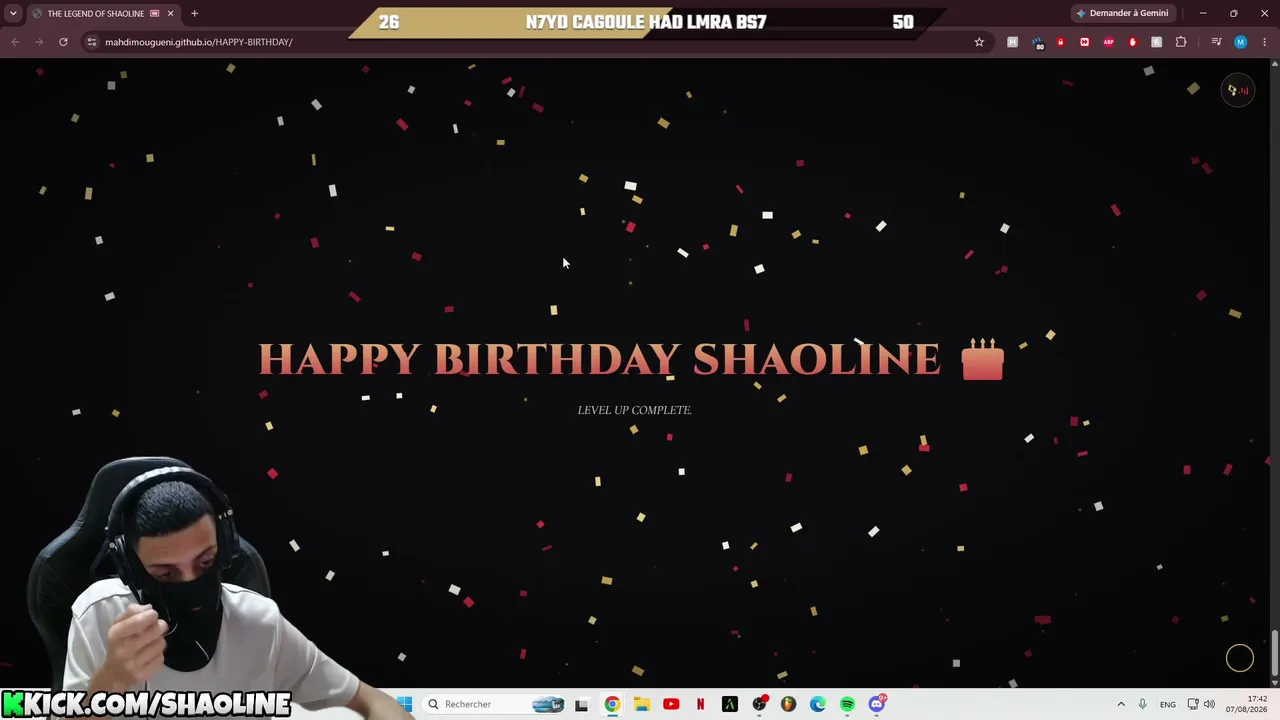Click the HAPPY BIRTHDAY SHAOLINE heading

tap(599, 360)
